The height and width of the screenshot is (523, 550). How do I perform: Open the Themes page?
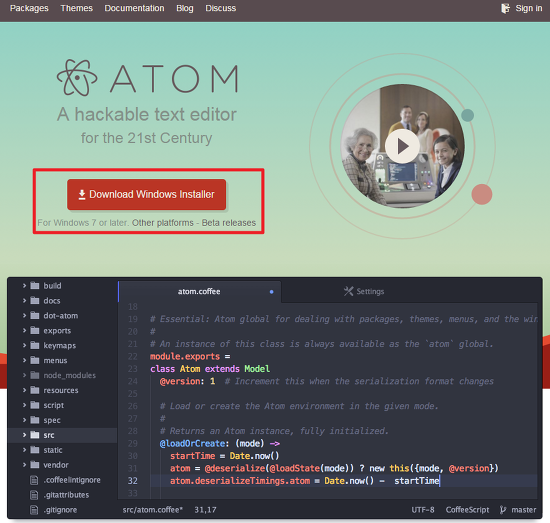click(76, 8)
